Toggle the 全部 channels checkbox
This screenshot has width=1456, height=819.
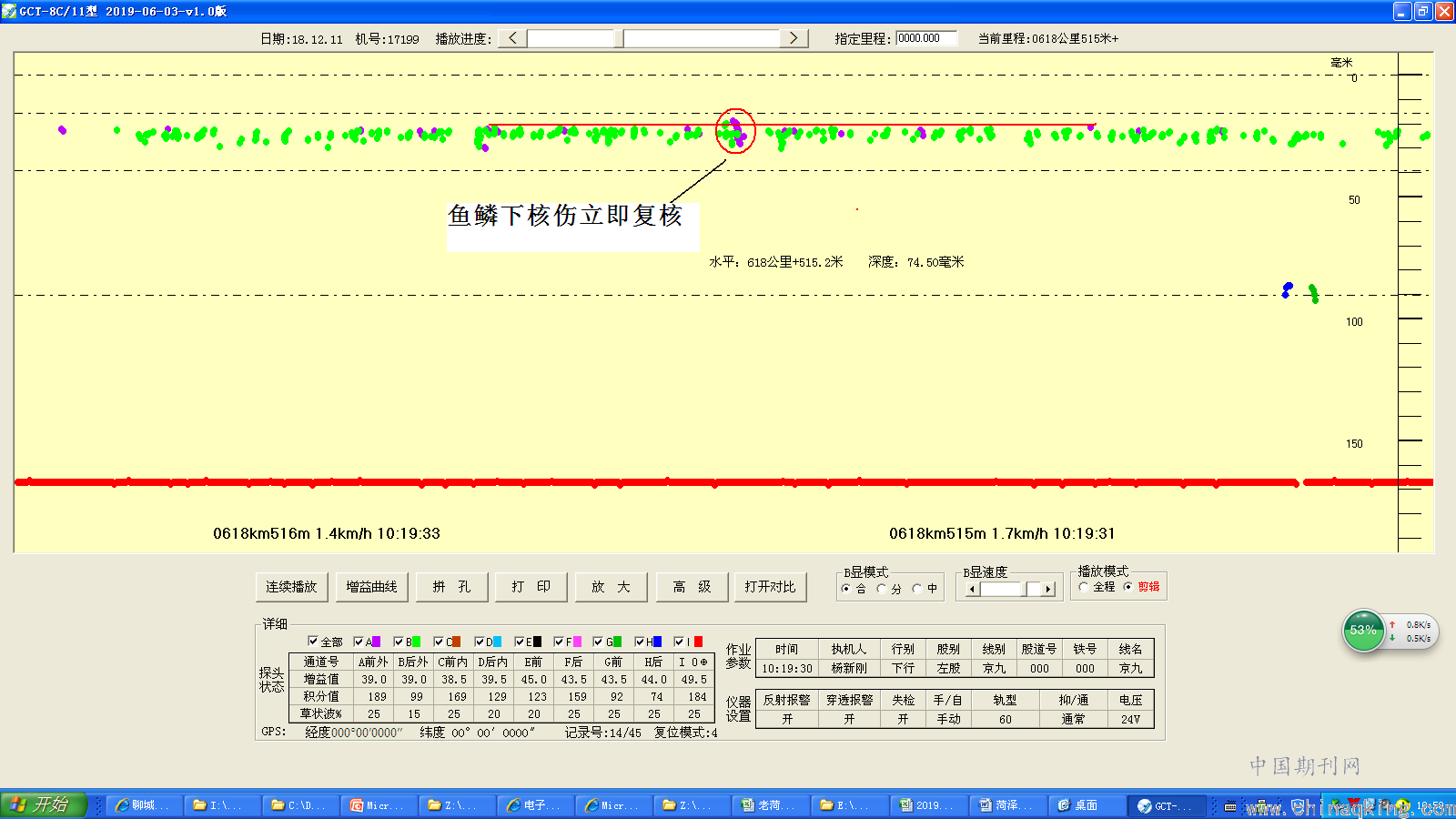tap(313, 642)
